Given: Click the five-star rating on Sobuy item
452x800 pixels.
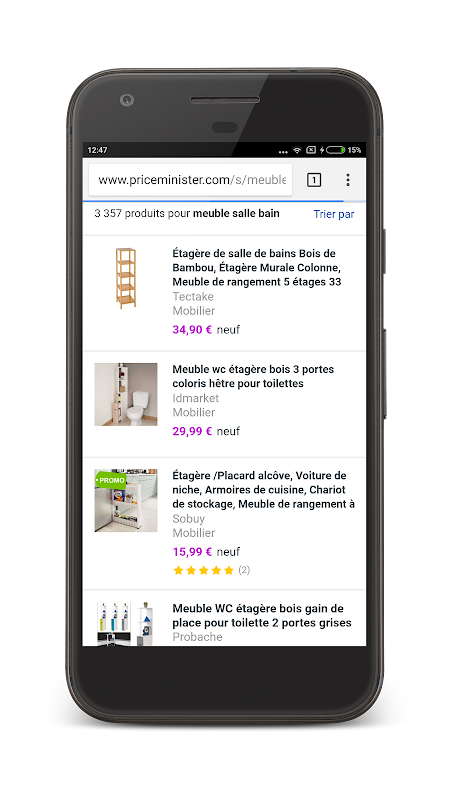Looking at the screenshot, I should (203, 570).
